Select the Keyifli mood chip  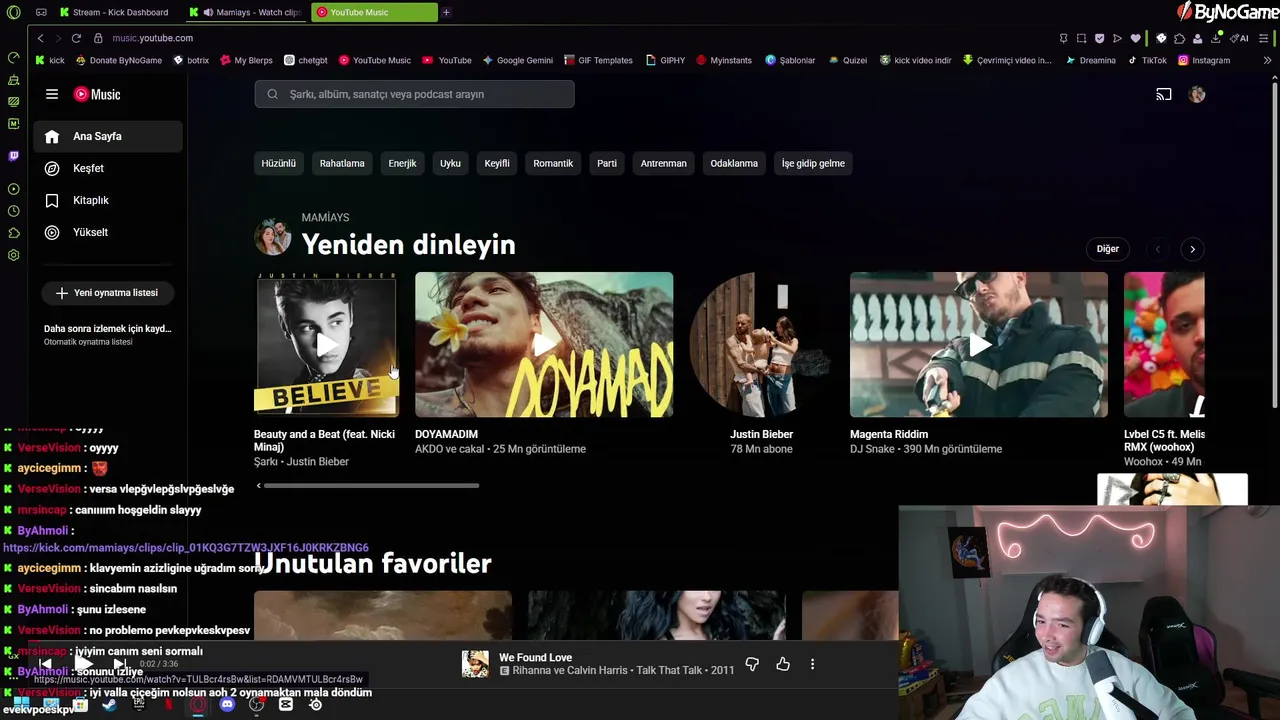click(497, 163)
